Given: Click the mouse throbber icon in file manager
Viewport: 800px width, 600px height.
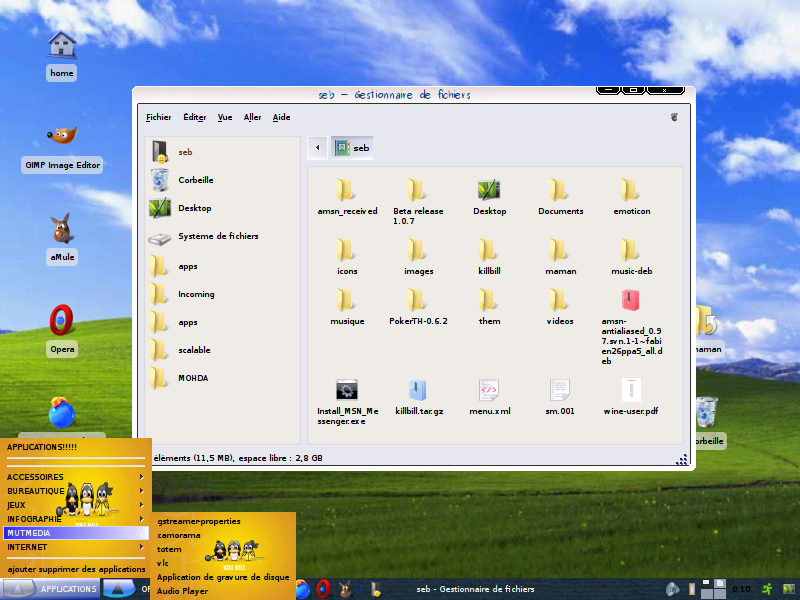Looking at the screenshot, I should tap(674, 117).
